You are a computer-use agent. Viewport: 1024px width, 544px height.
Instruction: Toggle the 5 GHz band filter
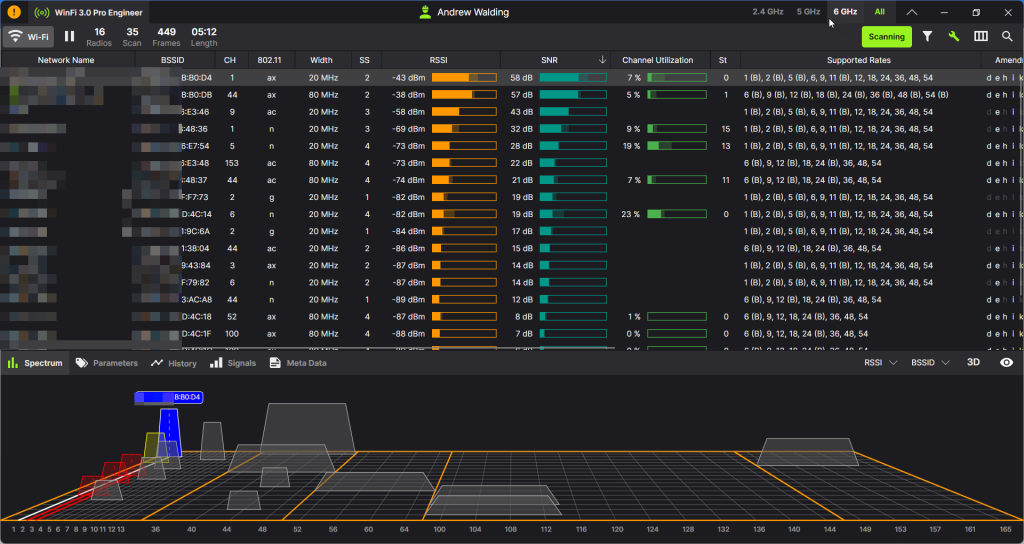pyautogui.click(x=808, y=12)
